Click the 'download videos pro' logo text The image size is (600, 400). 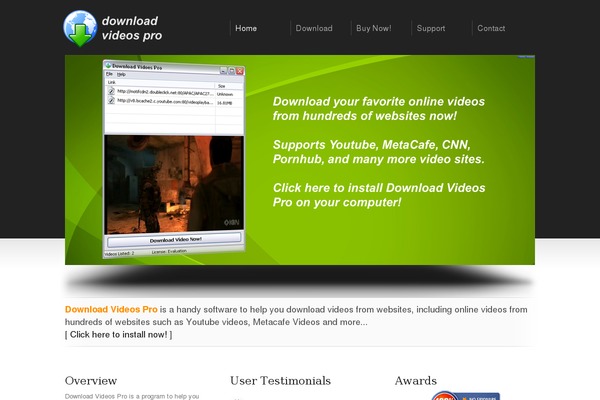click(x=132, y=28)
